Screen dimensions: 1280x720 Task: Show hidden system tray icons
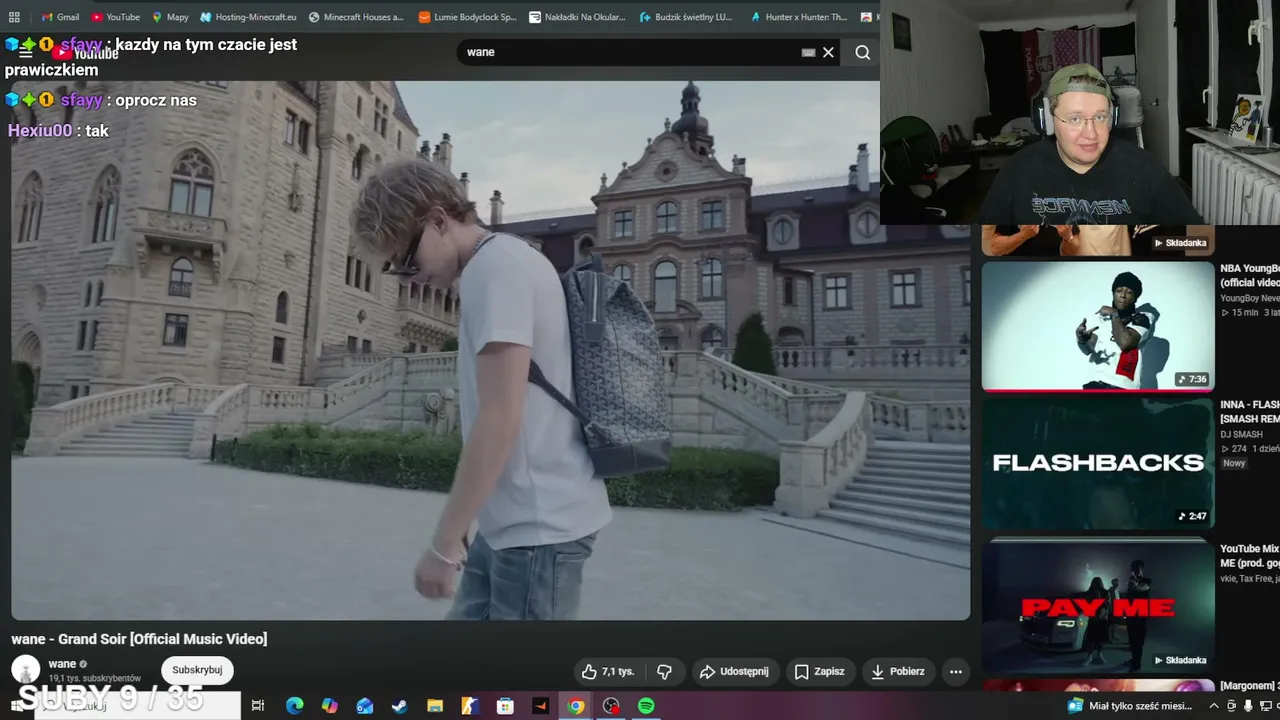click(x=1214, y=706)
